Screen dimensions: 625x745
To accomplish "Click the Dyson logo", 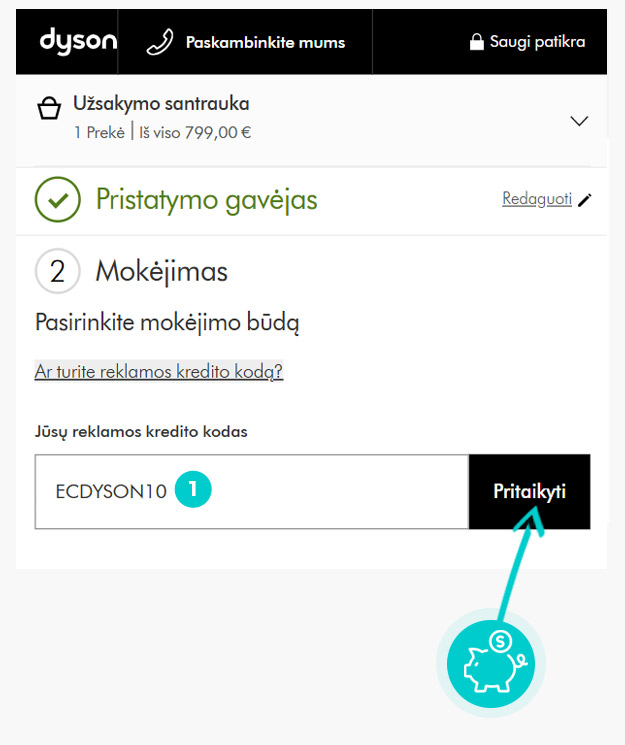I will [78, 41].
